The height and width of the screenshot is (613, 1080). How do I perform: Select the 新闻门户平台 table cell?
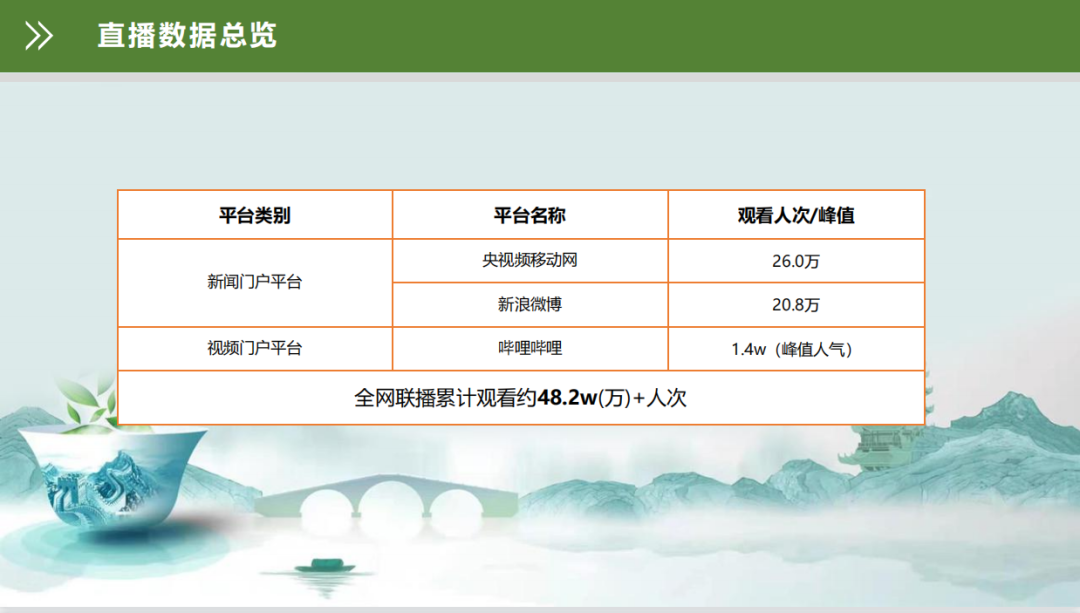(x=255, y=282)
